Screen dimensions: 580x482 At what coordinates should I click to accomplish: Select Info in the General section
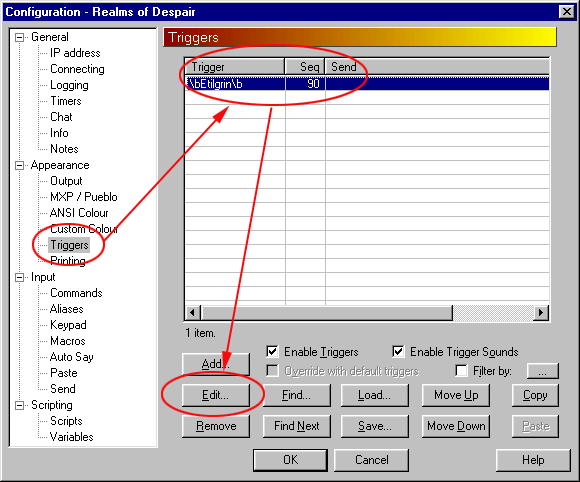(x=59, y=133)
